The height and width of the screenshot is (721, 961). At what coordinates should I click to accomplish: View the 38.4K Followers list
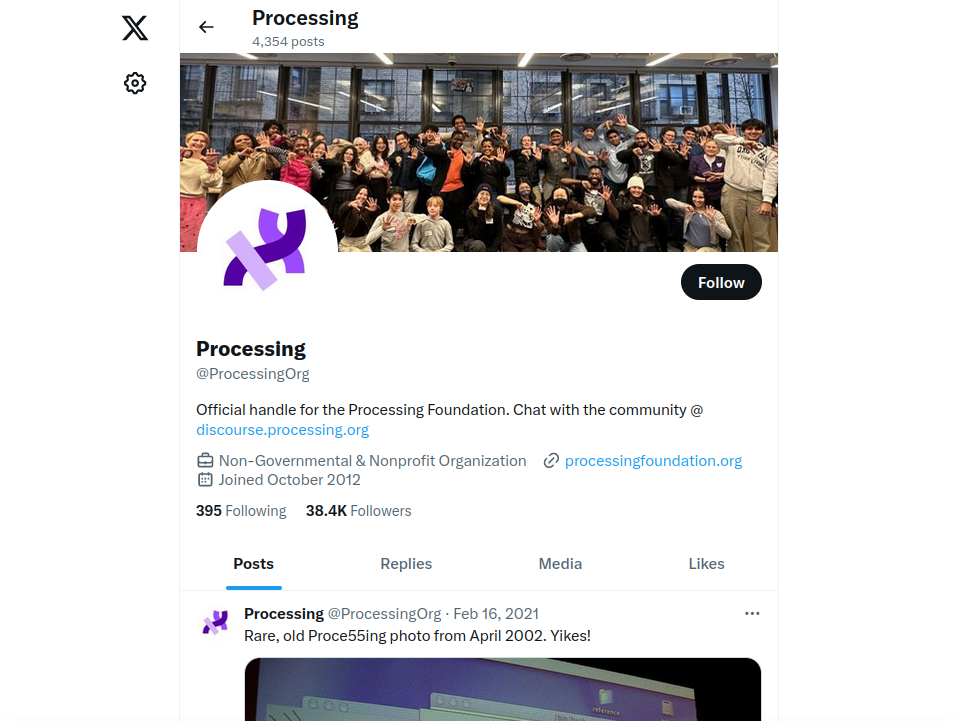click(359, 511)
